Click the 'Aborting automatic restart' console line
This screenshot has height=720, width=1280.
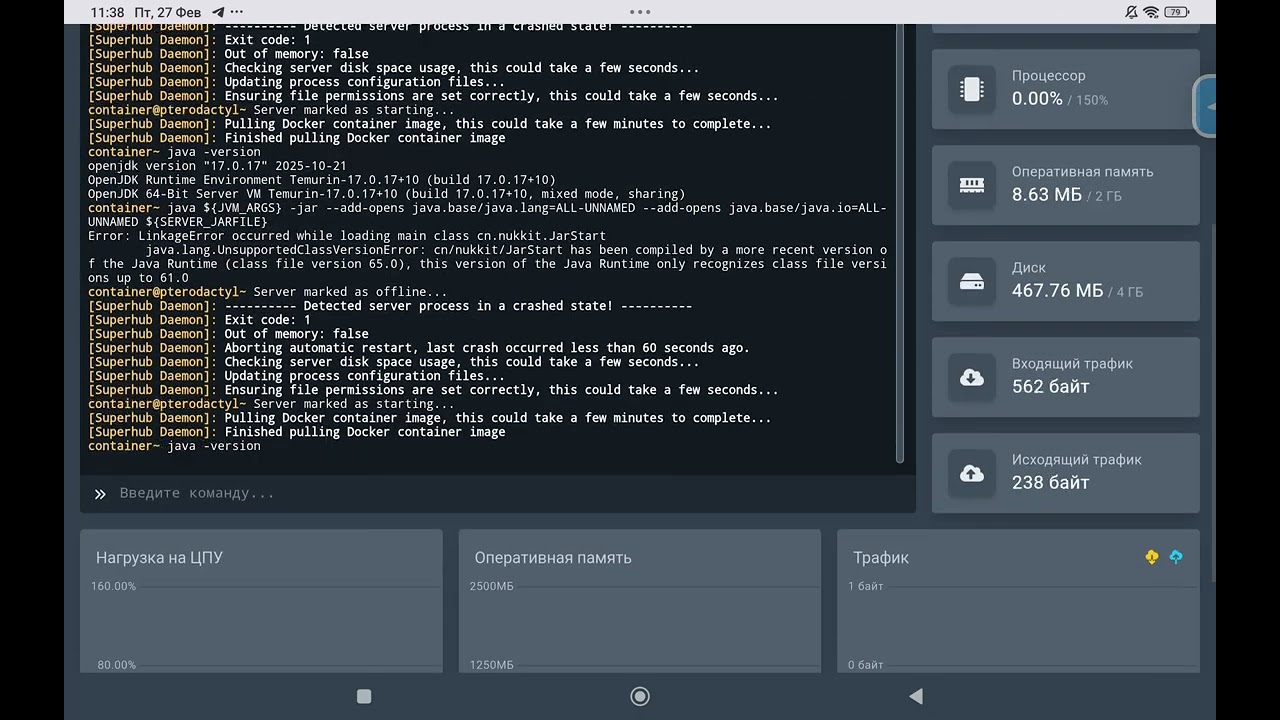click(x=418, y=348)
